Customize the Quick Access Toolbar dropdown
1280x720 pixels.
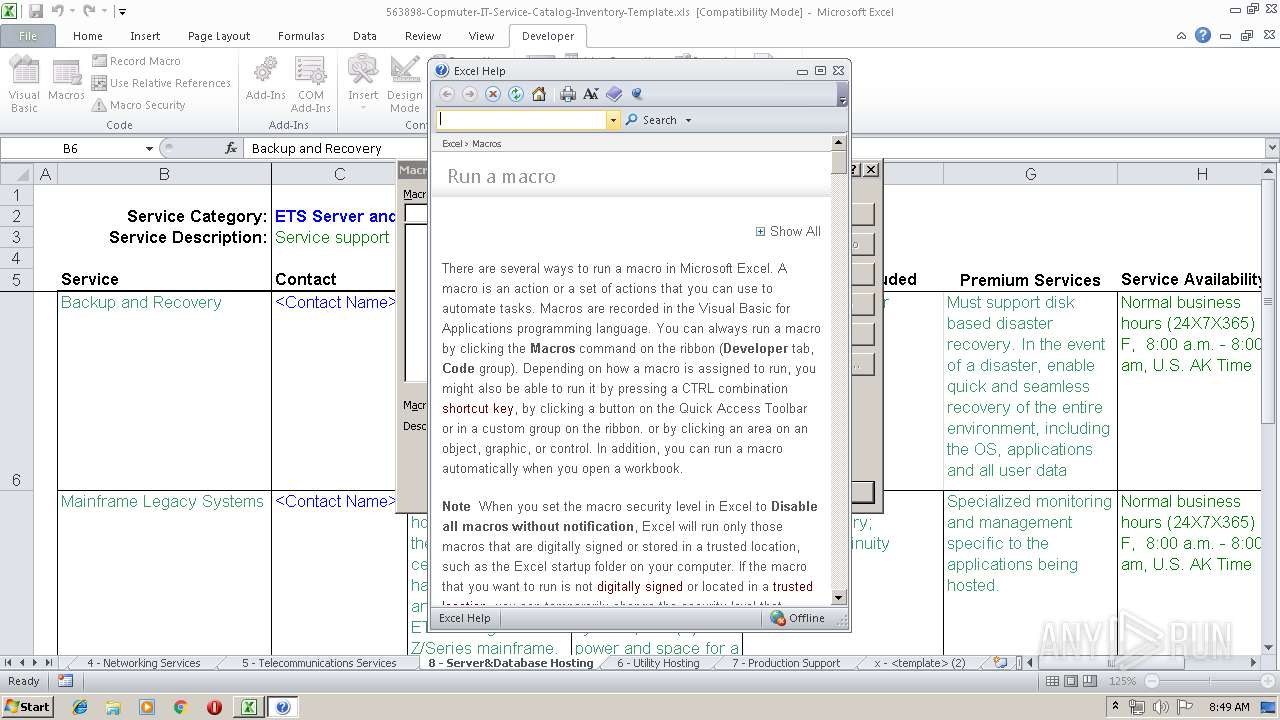pos(122,12)
